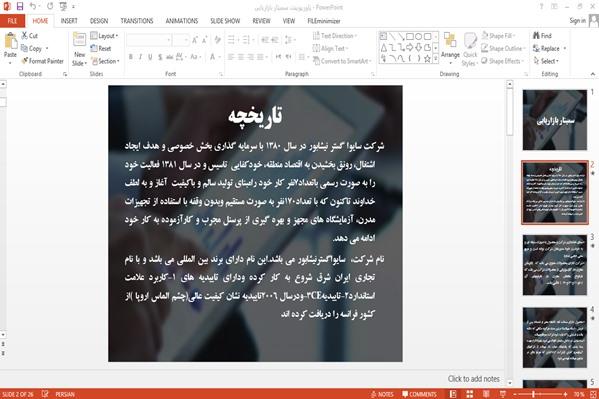Click the New Slide icon

pyautogui.click(x=79, y=40)
